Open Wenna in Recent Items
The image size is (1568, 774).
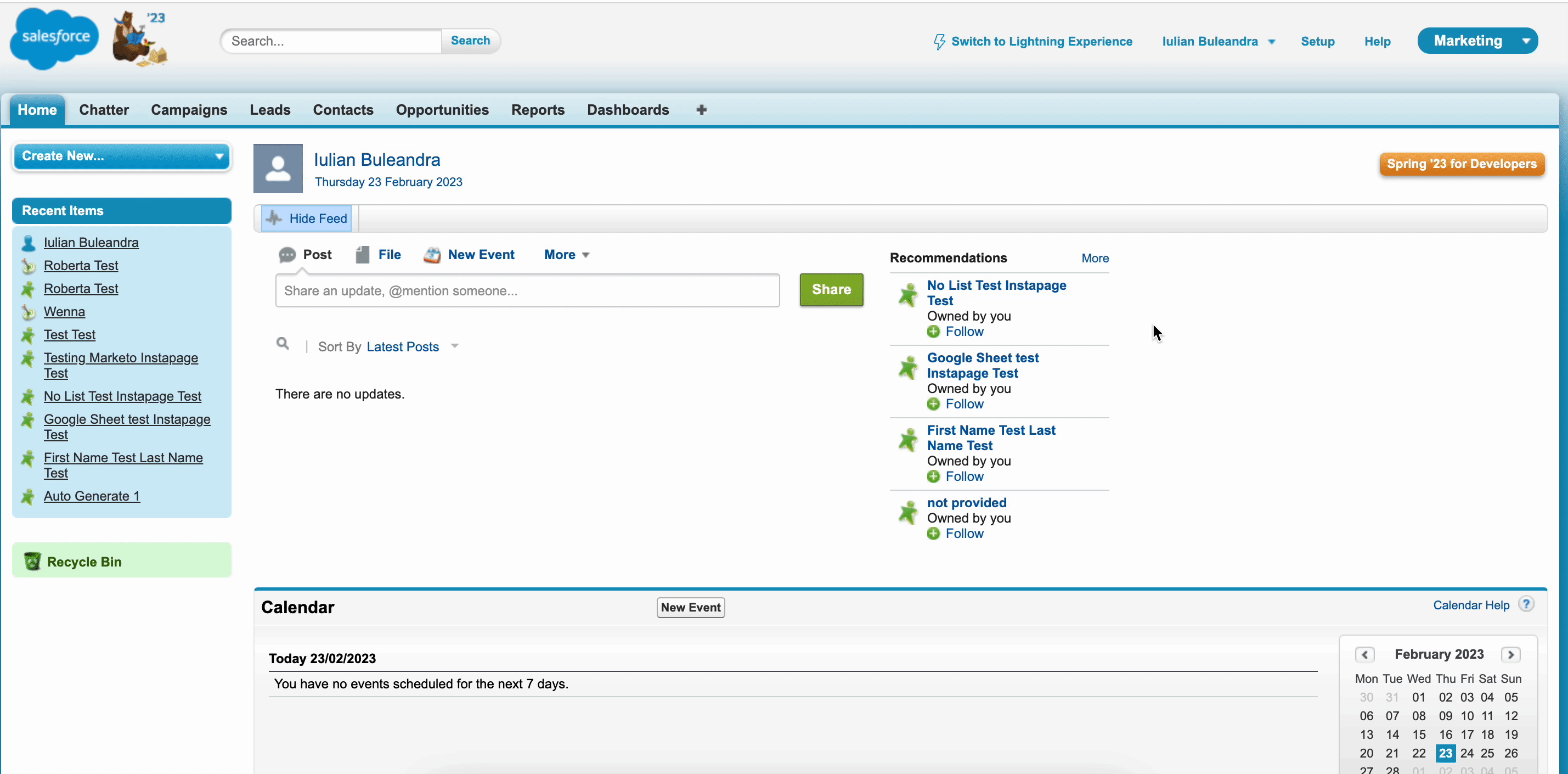[x=65, y=312]
